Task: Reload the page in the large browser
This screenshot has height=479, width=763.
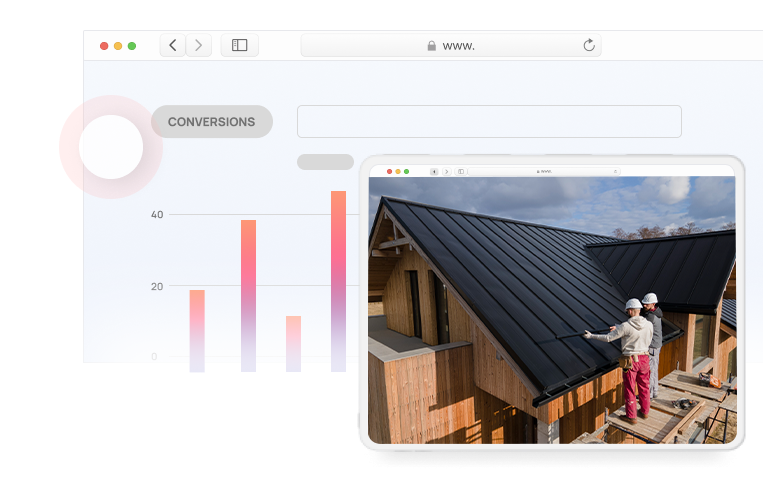Action: coord(589,45)
